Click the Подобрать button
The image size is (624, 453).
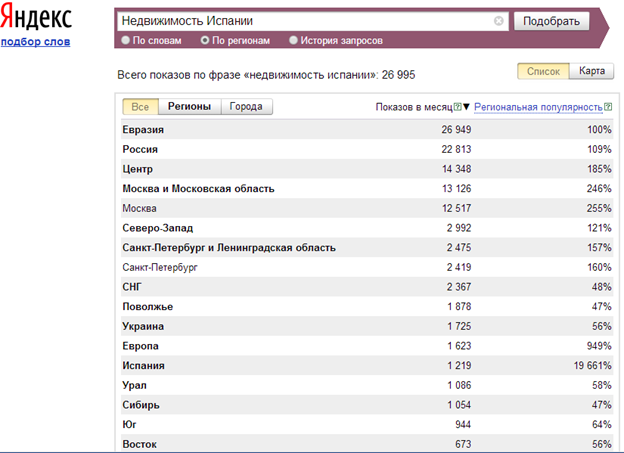[x=551, y=21]
